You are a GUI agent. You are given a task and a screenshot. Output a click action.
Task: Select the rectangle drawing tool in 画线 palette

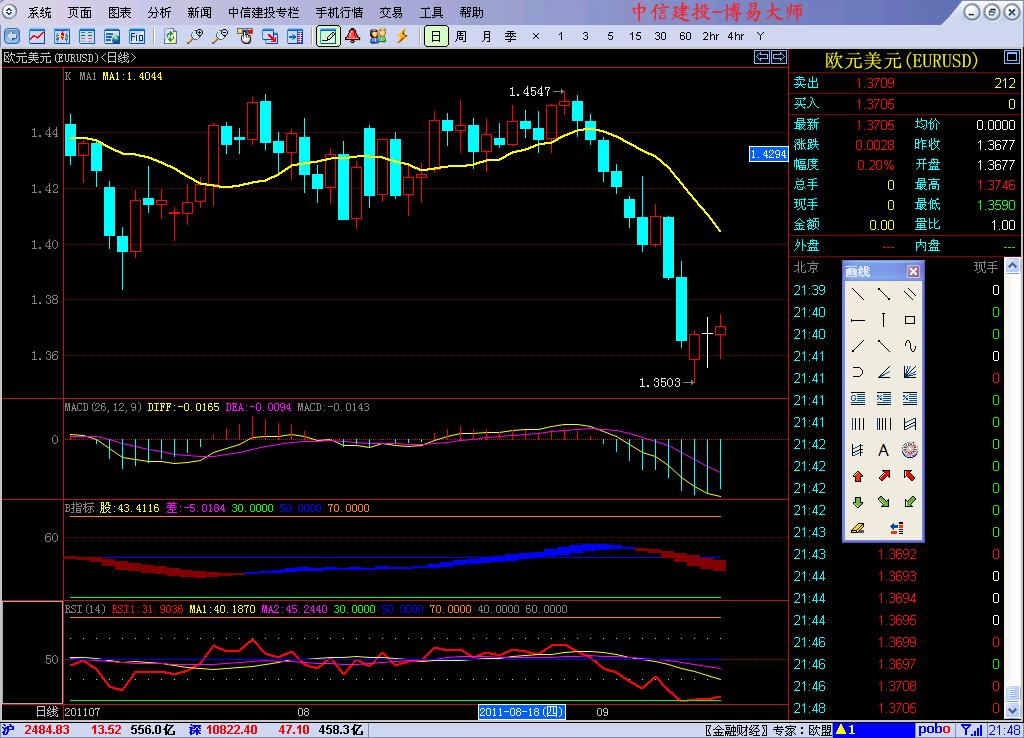click(x=909, y=320)
